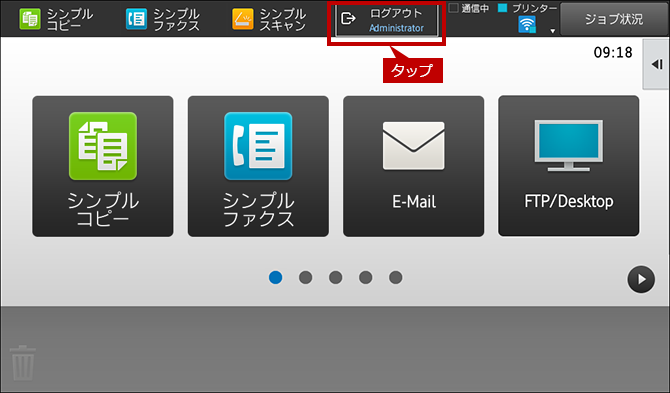Click the プリンター status indicator square
This screenshot has width=670, height=393.
pos(503,8)
